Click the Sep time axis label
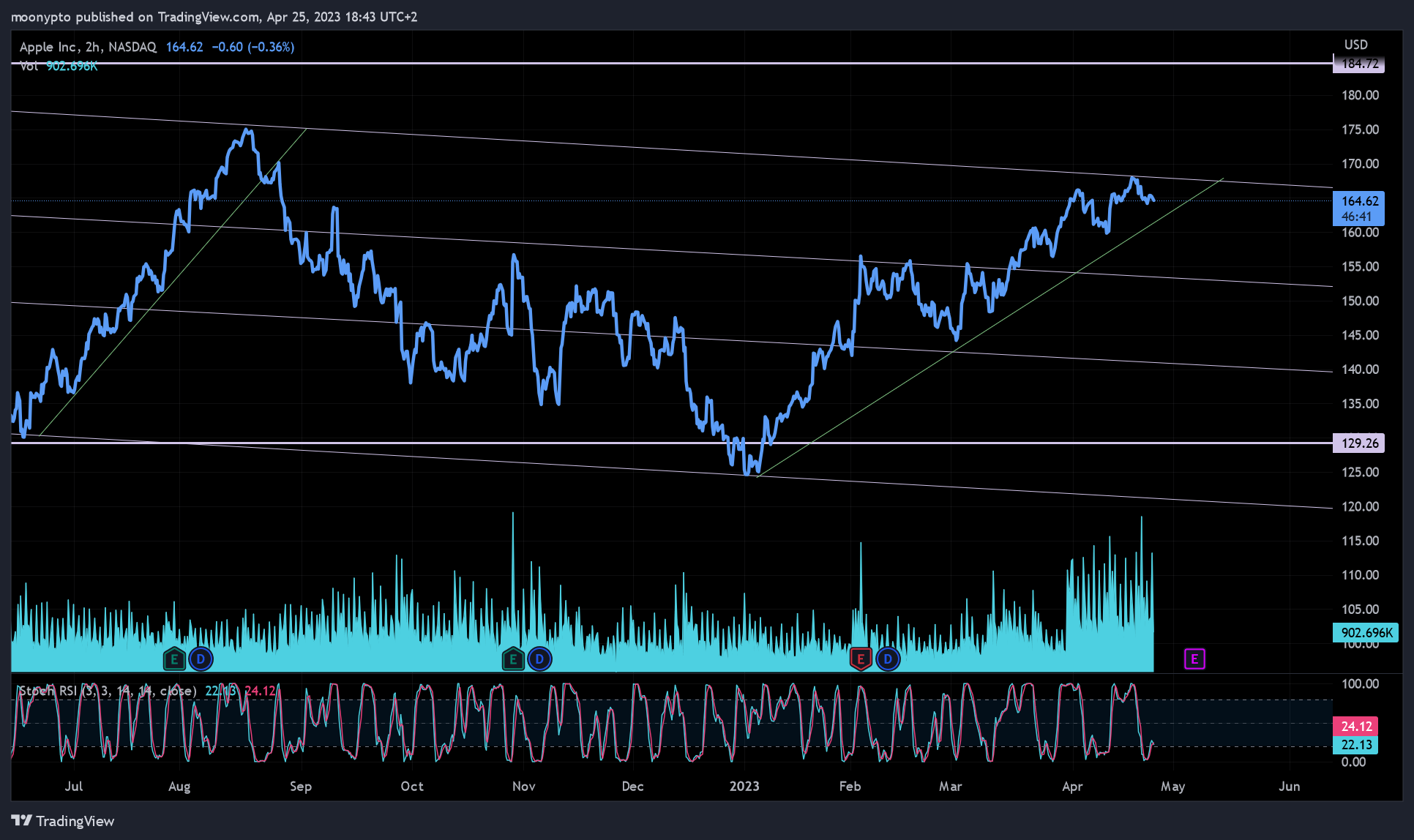 (x=301, y=786)
